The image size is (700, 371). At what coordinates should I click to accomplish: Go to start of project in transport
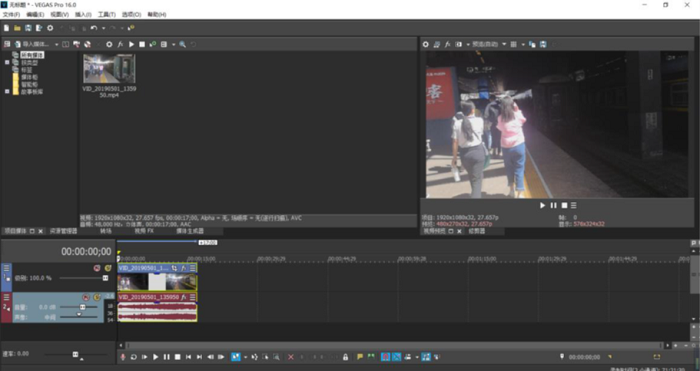188,357
